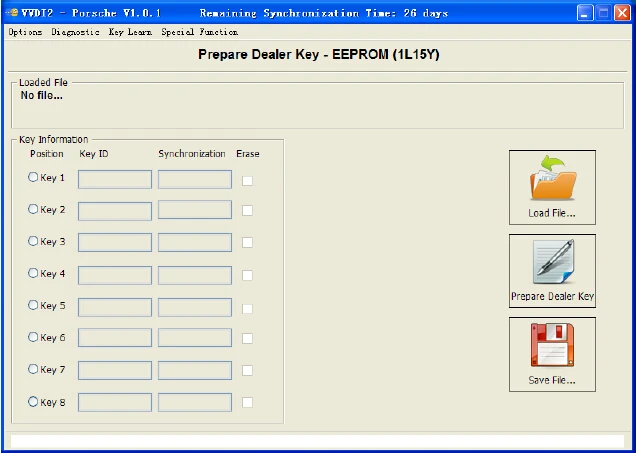Select the Key 5 position radio button

click(33, 305)
